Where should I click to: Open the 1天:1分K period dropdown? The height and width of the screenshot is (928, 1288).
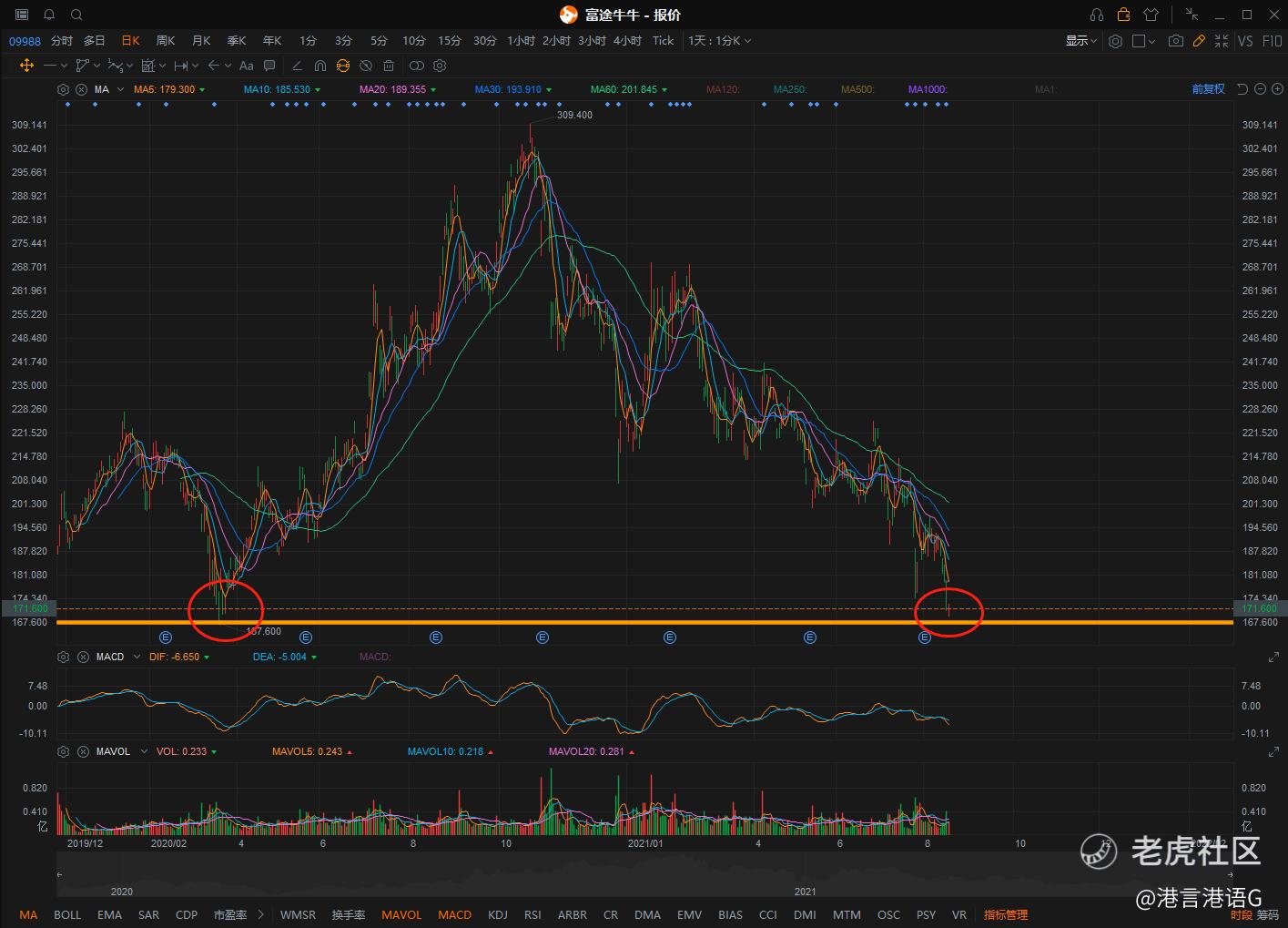click(719, 41)
